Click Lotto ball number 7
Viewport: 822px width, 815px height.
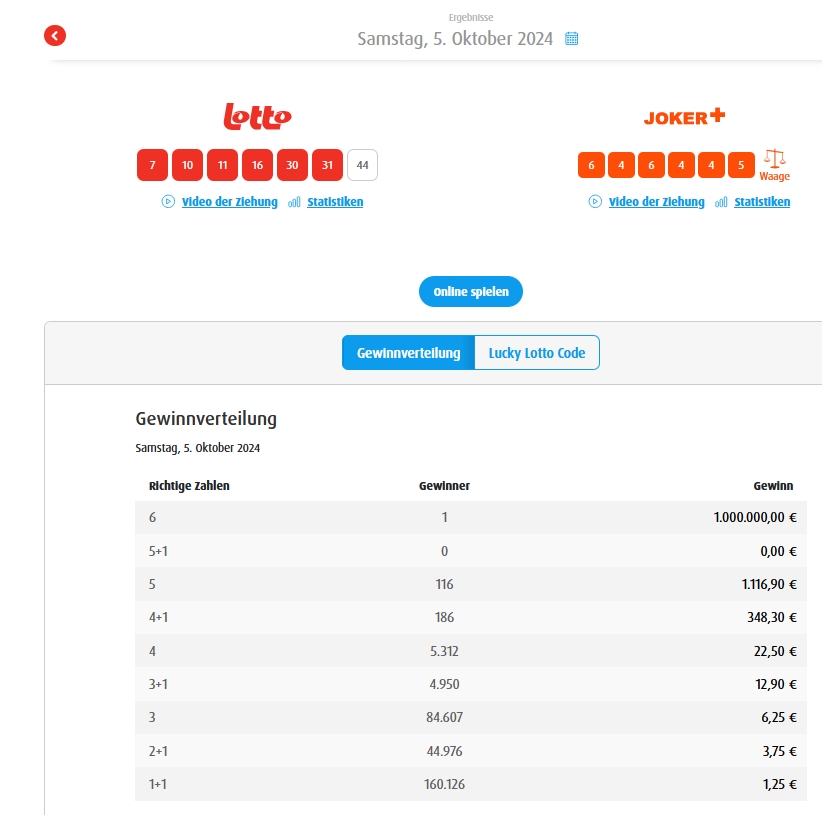click(x=153, y=165)
